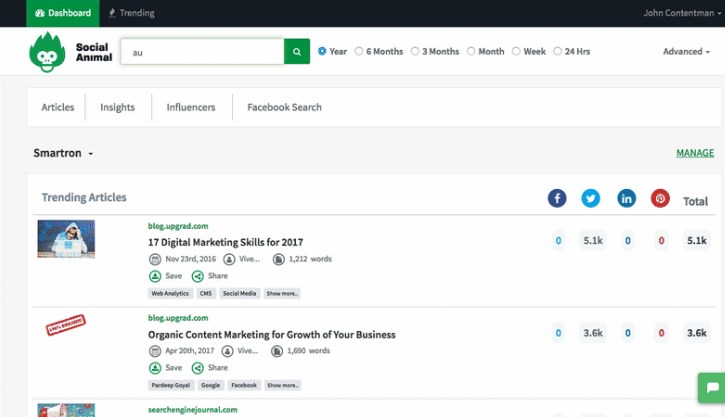Click the Social Media tag
Screen dimensions: 725x417
[x=240, y=294]
